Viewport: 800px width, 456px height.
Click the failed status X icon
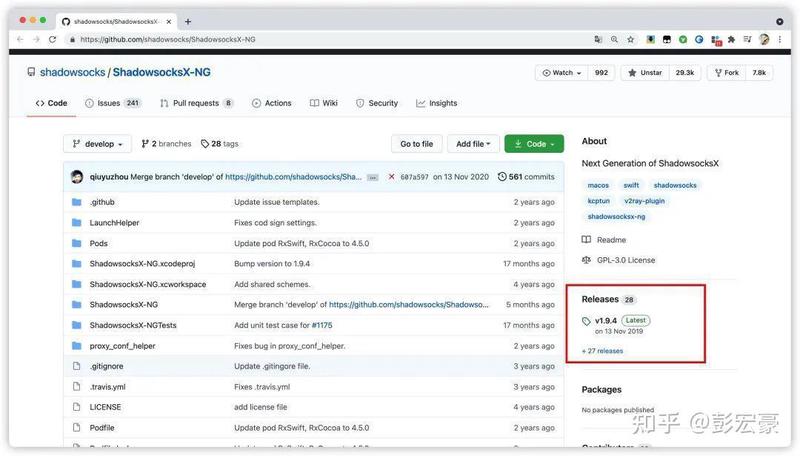391,177
